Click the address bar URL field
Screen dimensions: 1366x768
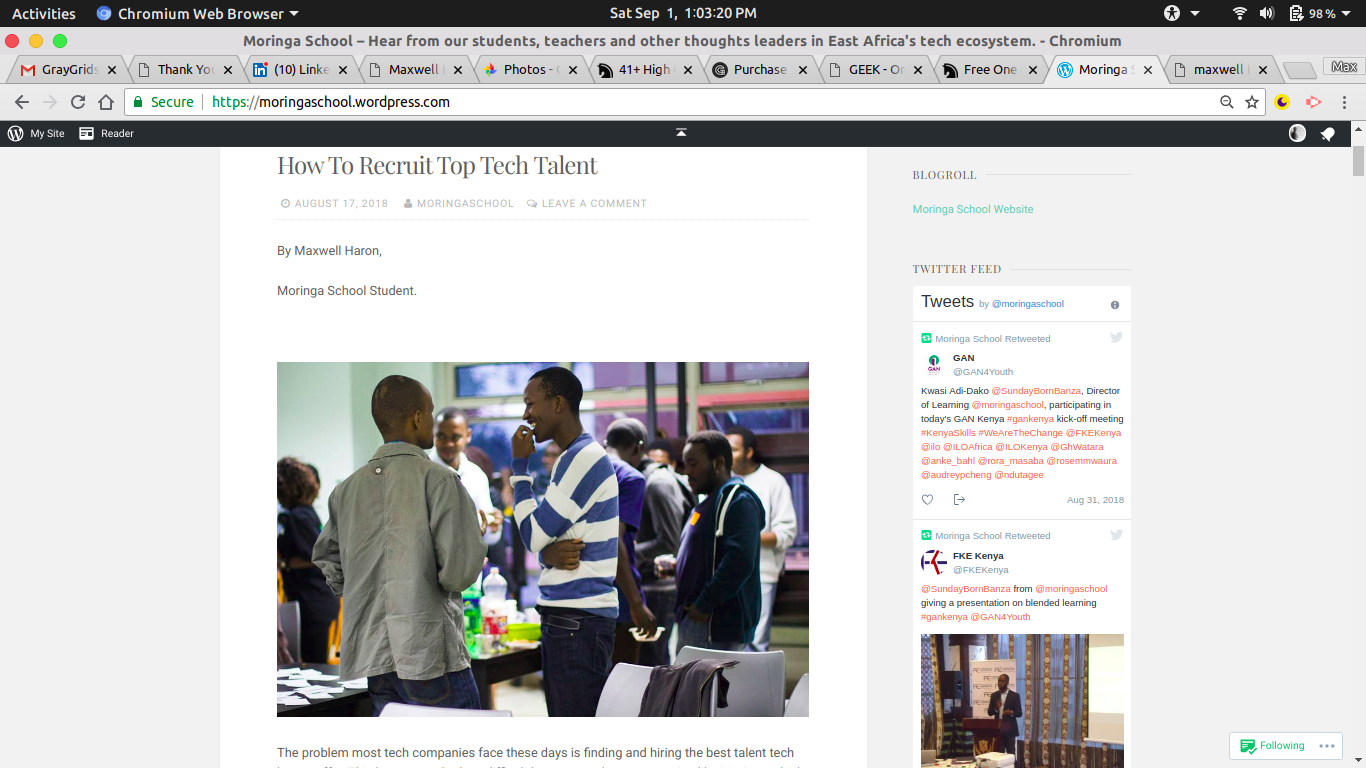[x=700, y=102]
